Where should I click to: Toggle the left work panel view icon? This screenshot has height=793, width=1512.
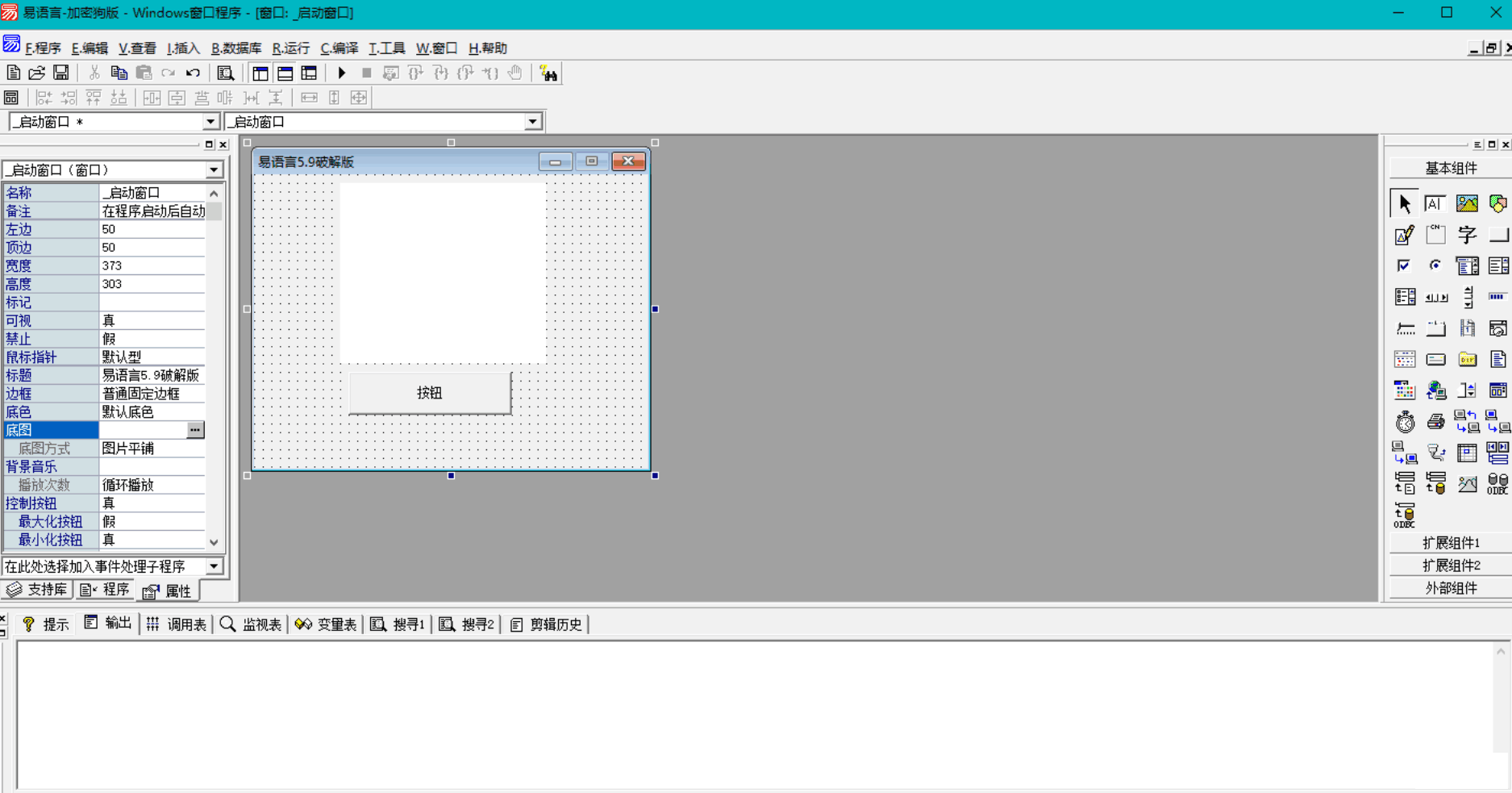tap(260, 73)
